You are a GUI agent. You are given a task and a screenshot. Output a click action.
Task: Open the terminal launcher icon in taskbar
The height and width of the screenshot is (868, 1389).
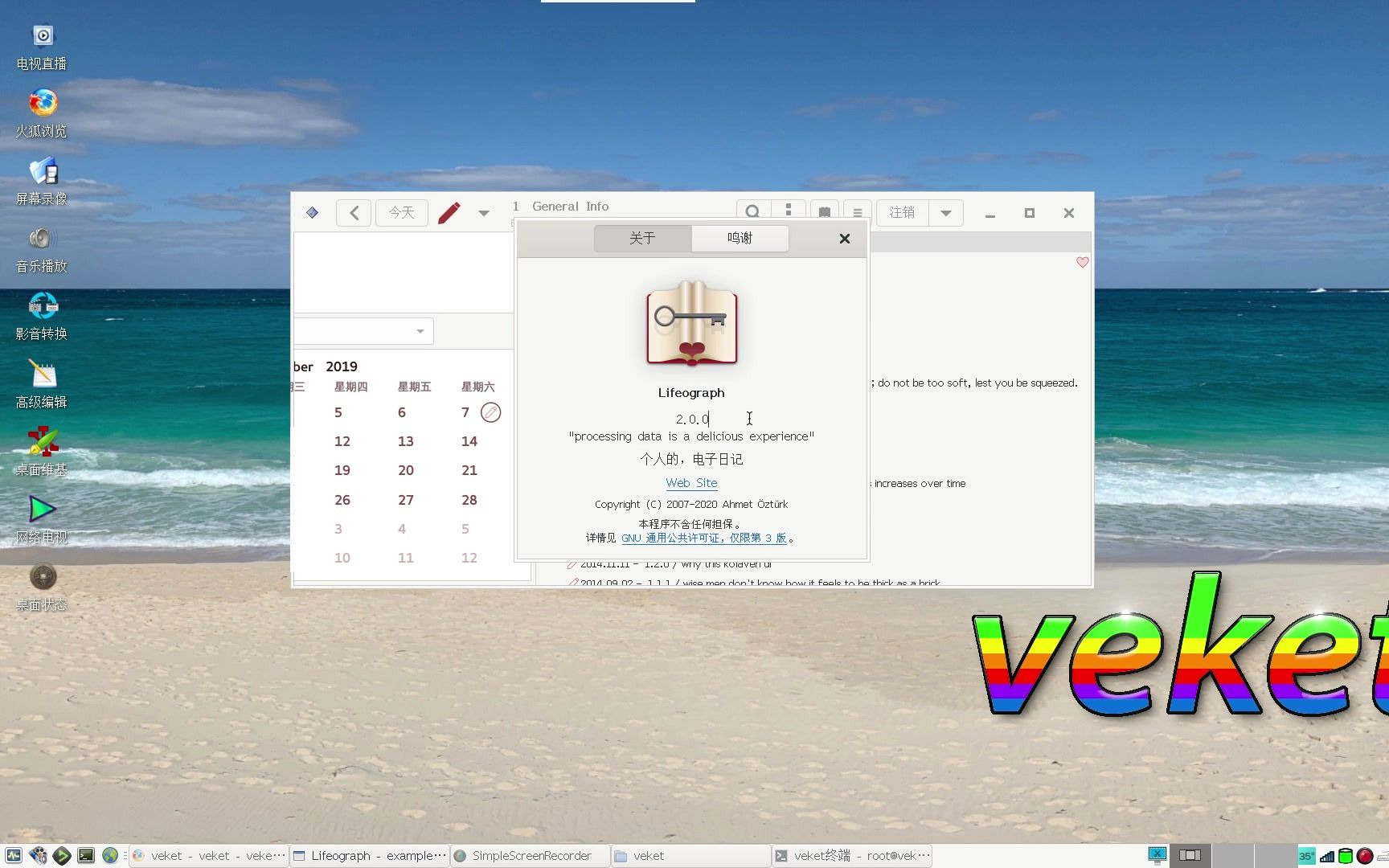tap(86, 856)
